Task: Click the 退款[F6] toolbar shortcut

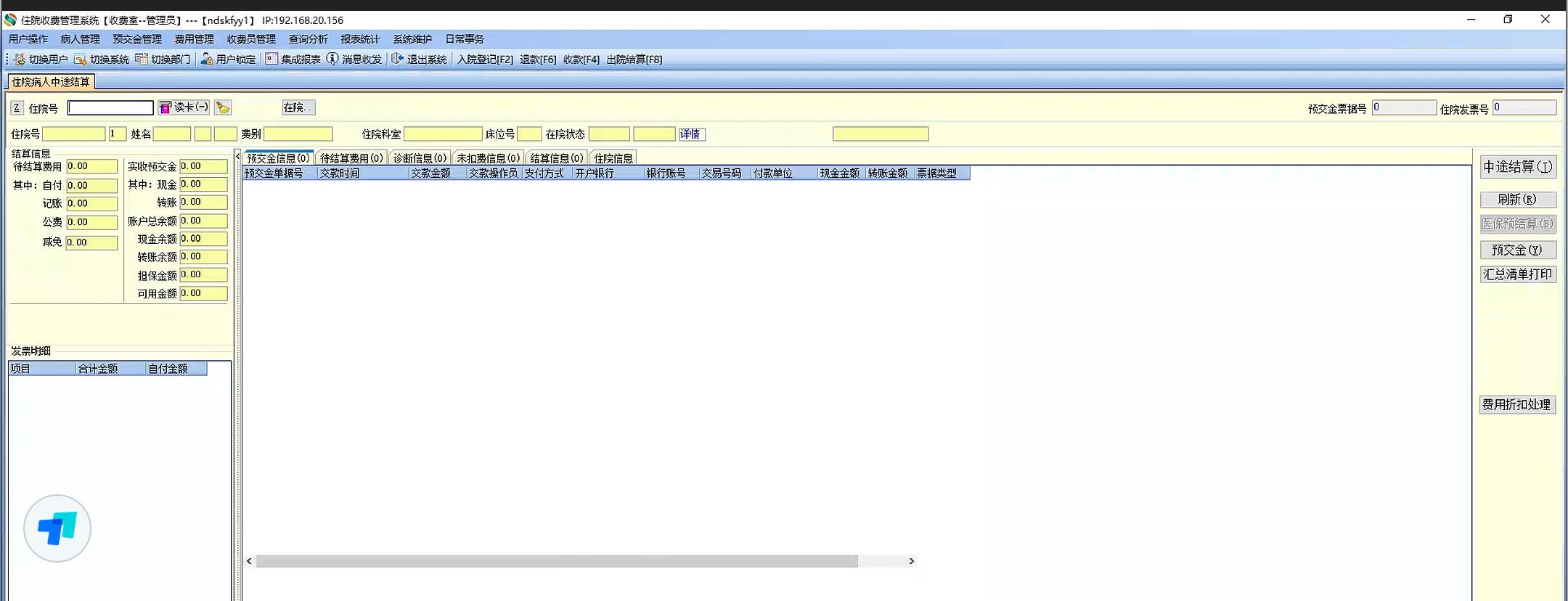Action: pos(538,60)
